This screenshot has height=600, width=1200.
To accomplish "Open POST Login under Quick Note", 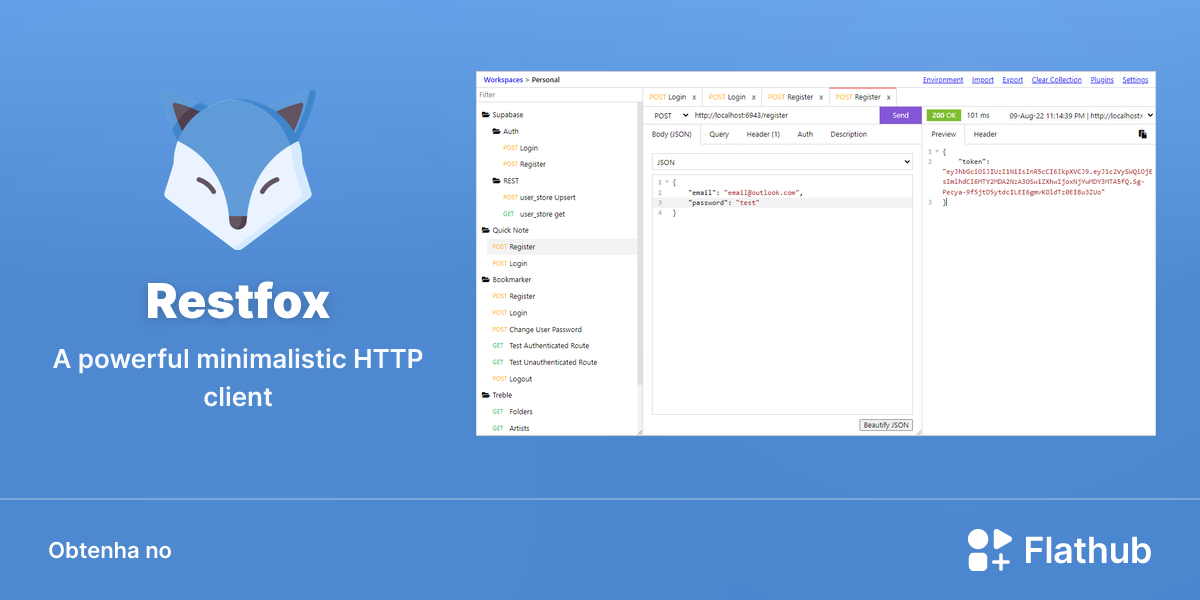I will [x=510, y=263].
